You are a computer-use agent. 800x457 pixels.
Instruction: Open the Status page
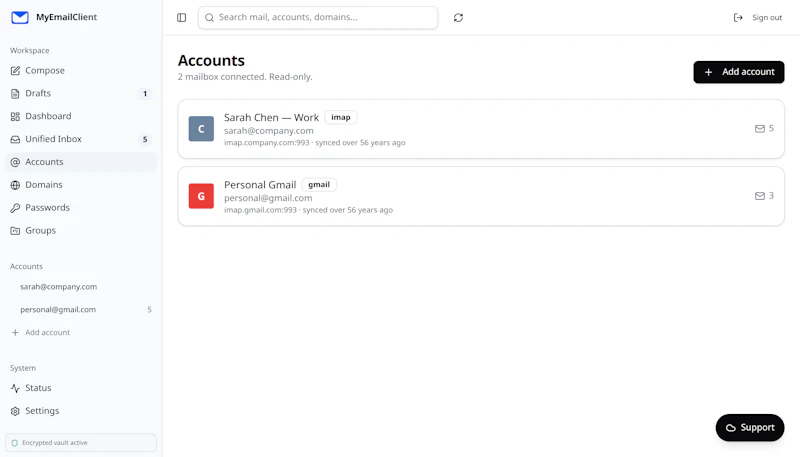coord(81,388)
